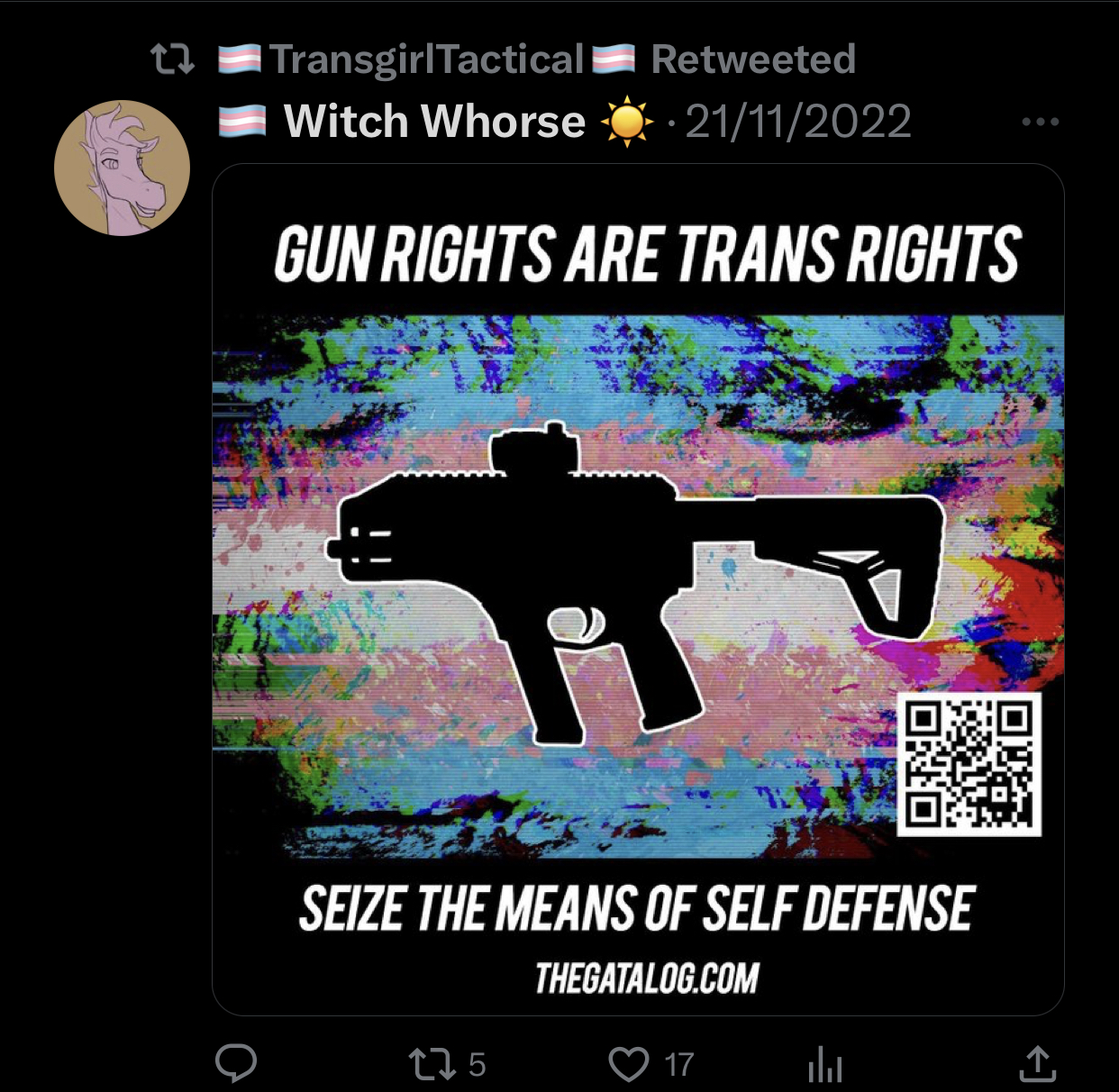
Task: Click the Witch Whorse display name
Action: [434, 122]
